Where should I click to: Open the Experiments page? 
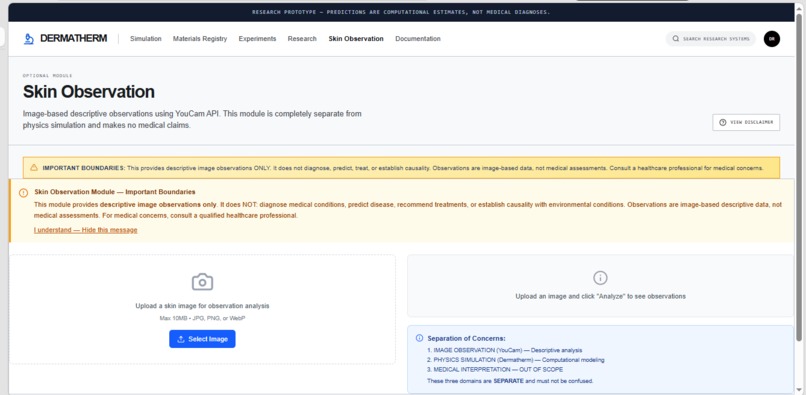coord(257,39)
